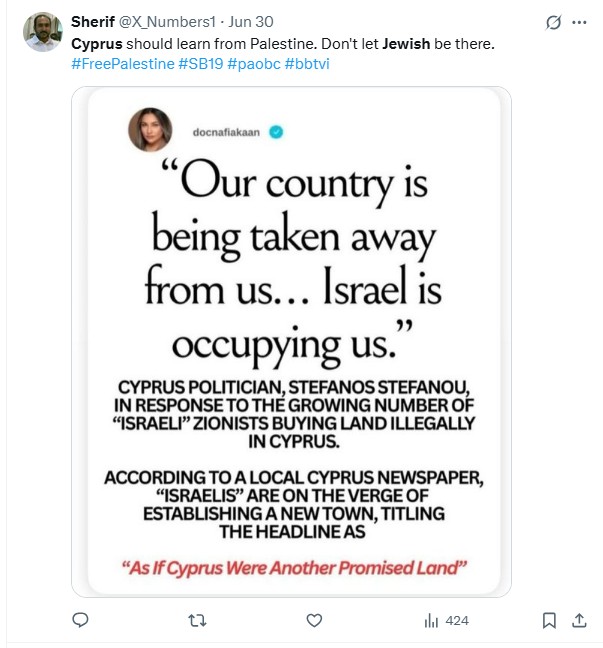The width and height of the screenshot is (603, 648).
Task: Bookmark the post by Sherif
Action: point(549,620)
